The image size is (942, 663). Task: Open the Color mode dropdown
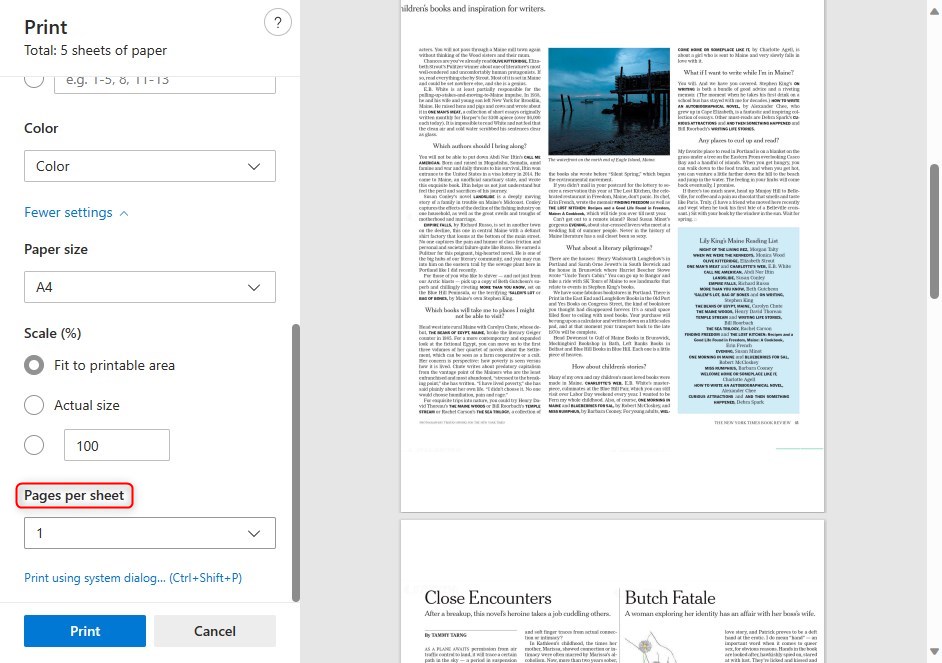tap(149, 166)
